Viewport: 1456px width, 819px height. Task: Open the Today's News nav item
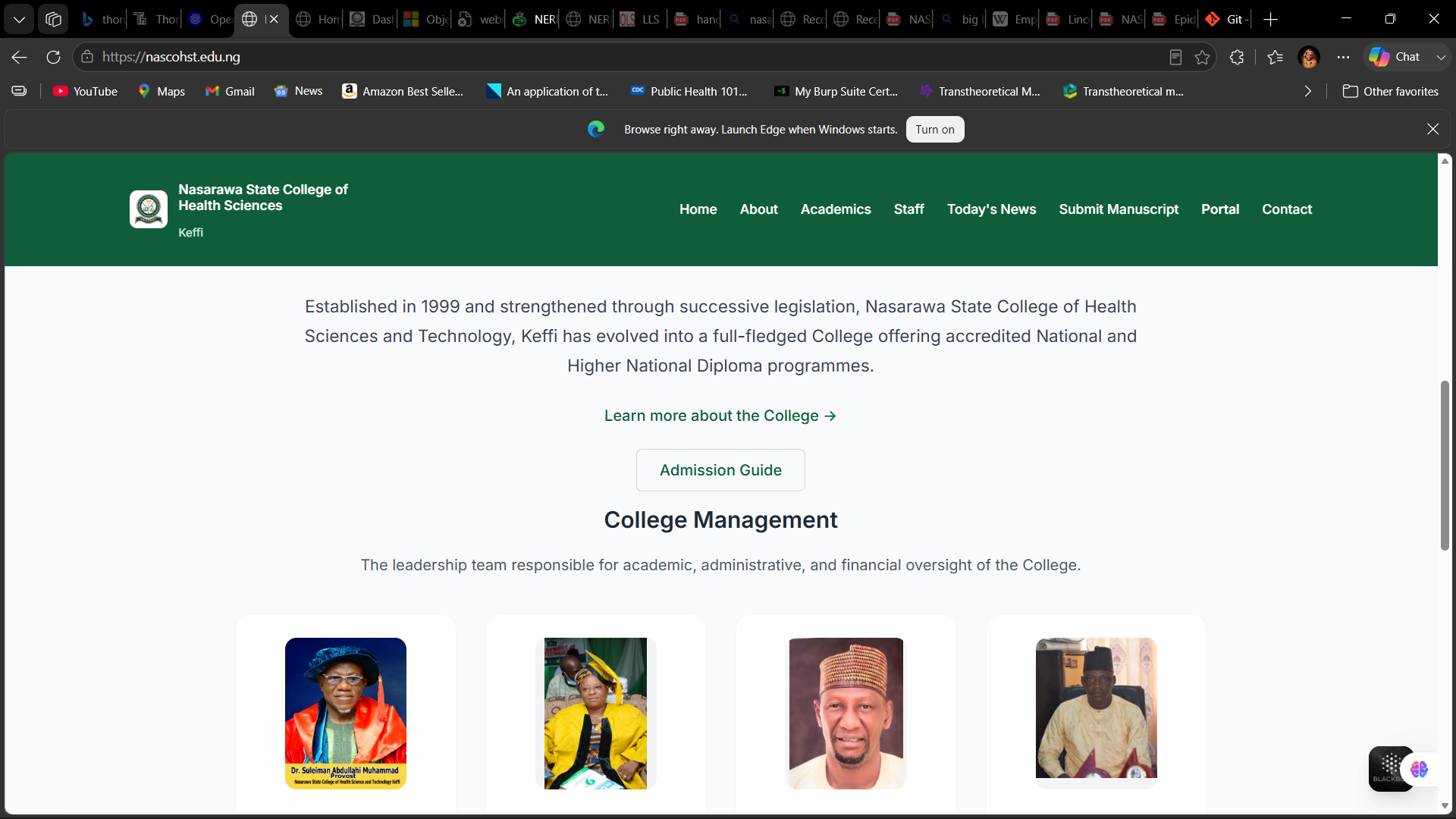pos(991,209)
